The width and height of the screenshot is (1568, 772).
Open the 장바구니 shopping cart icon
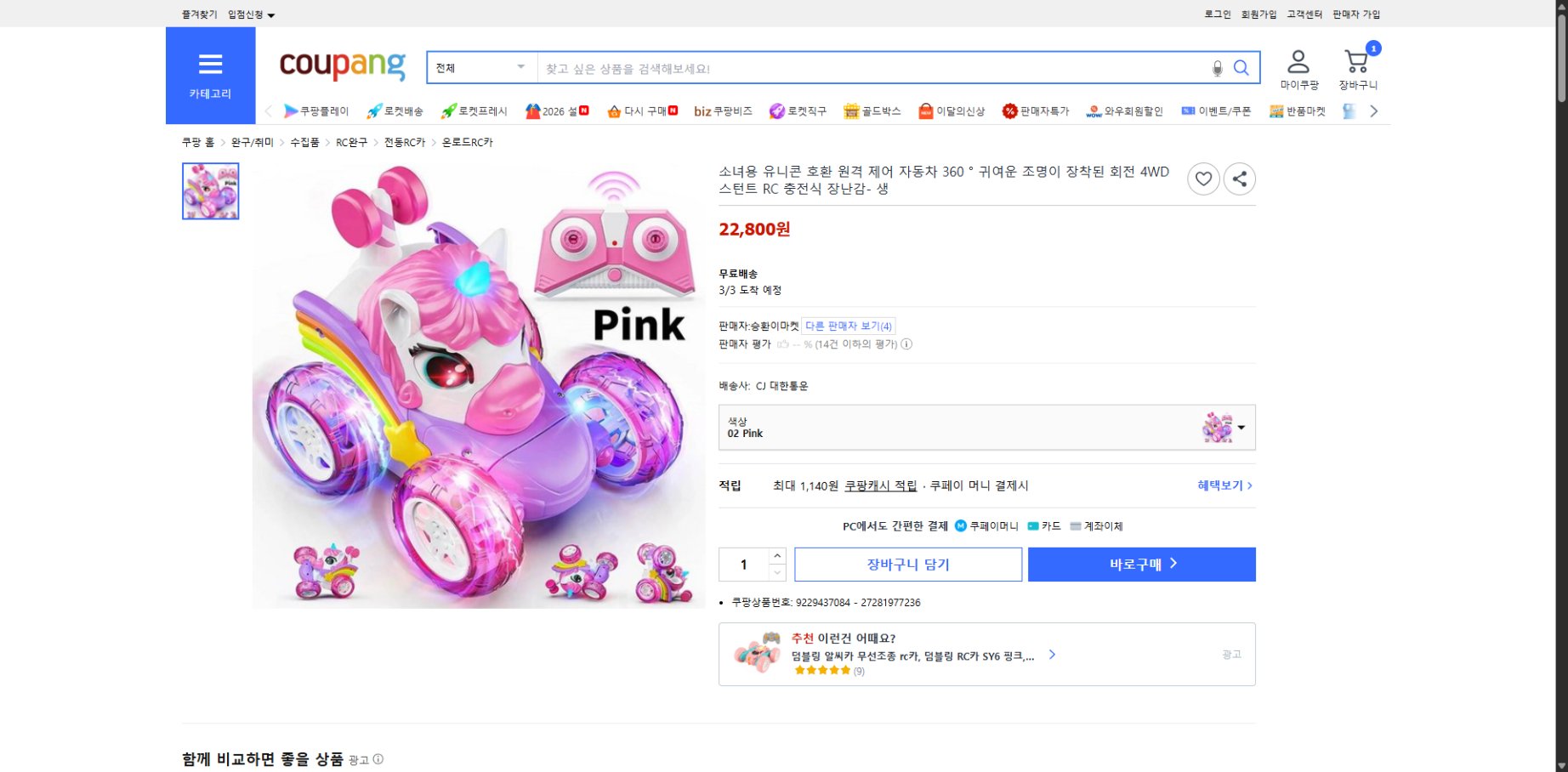(x=1355, y=60)
